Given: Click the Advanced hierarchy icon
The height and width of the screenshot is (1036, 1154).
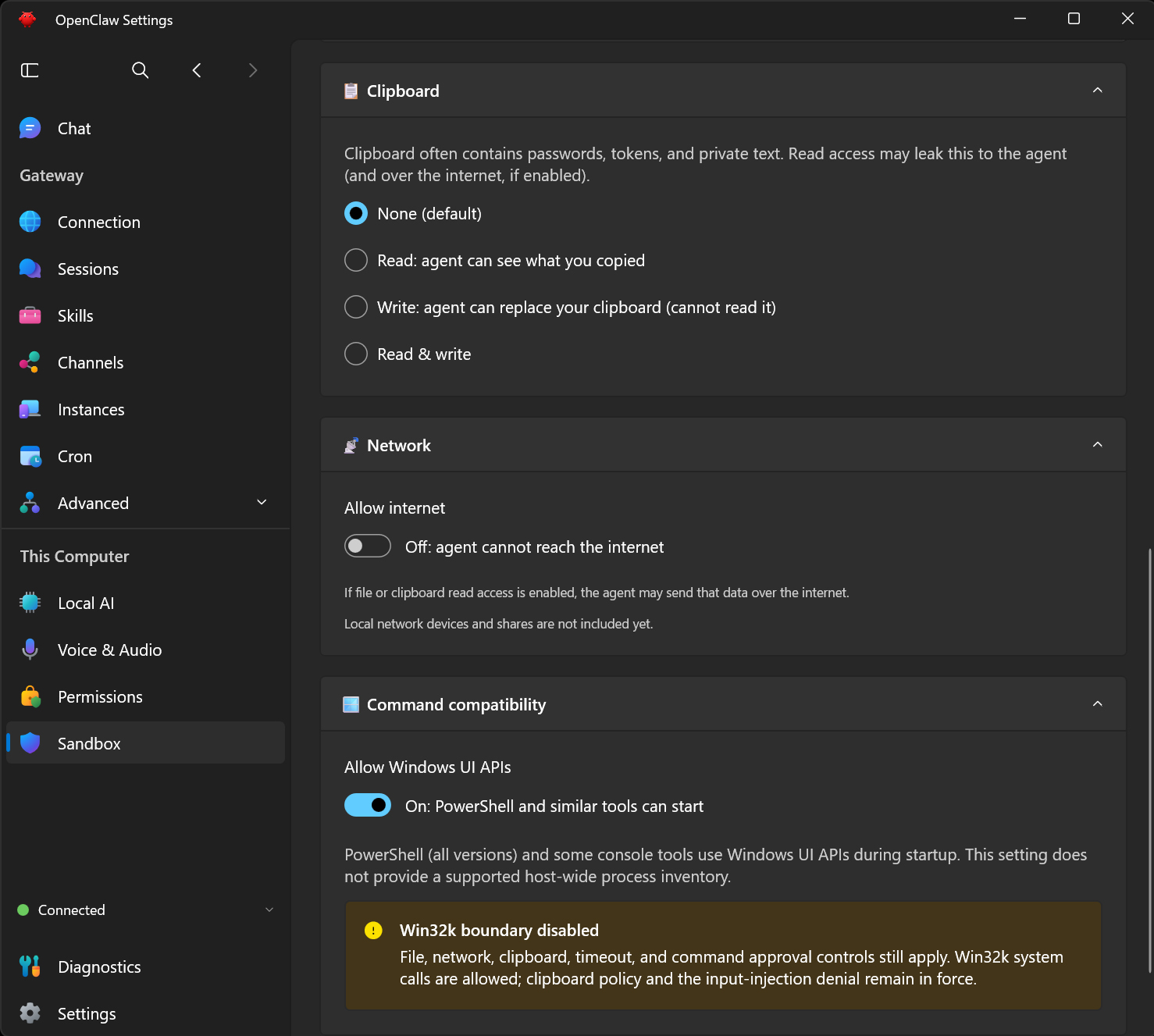Looking at the screenshot, I should tap(30, 503).
